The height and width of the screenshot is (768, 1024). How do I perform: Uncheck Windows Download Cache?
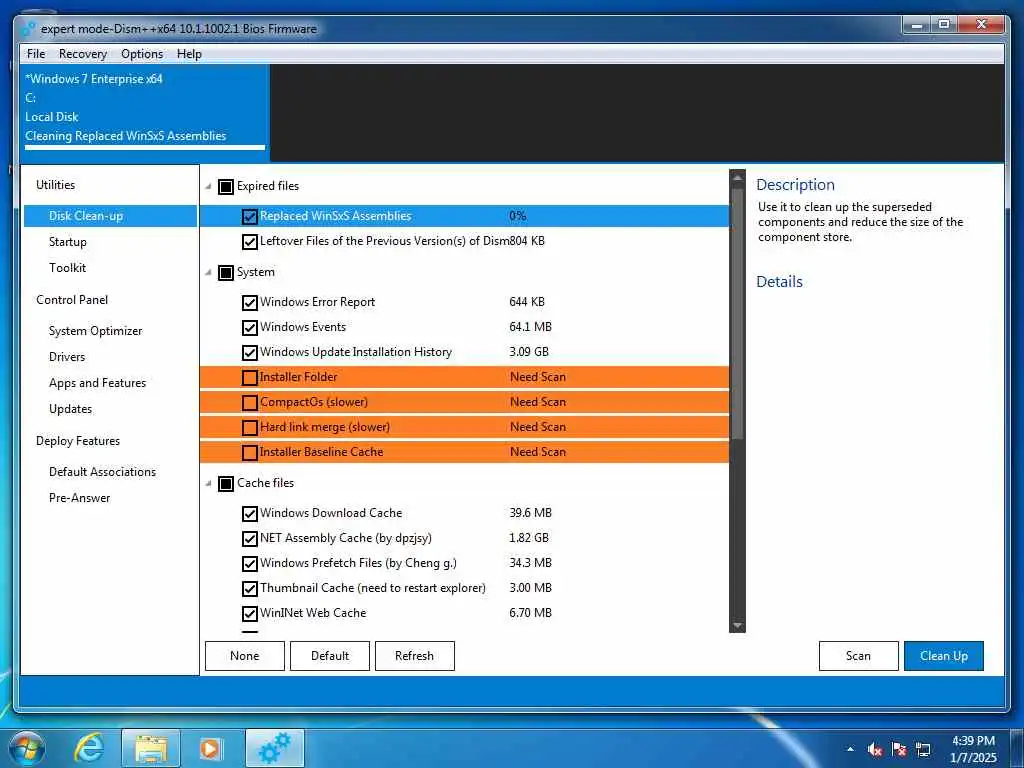click(x=249, y=513)
